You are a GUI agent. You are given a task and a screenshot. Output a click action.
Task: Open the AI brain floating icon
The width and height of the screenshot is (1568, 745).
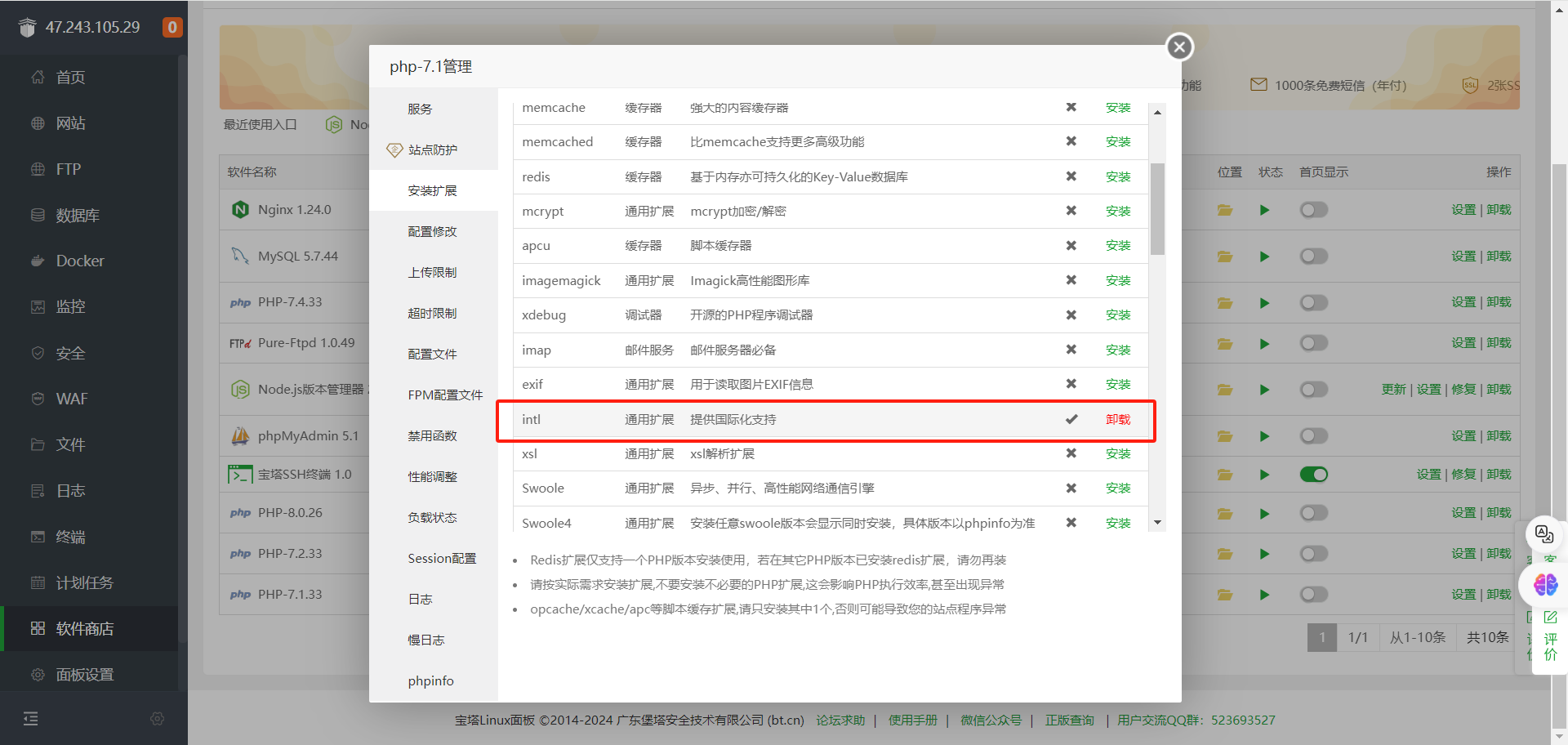tap(1544, 585)
